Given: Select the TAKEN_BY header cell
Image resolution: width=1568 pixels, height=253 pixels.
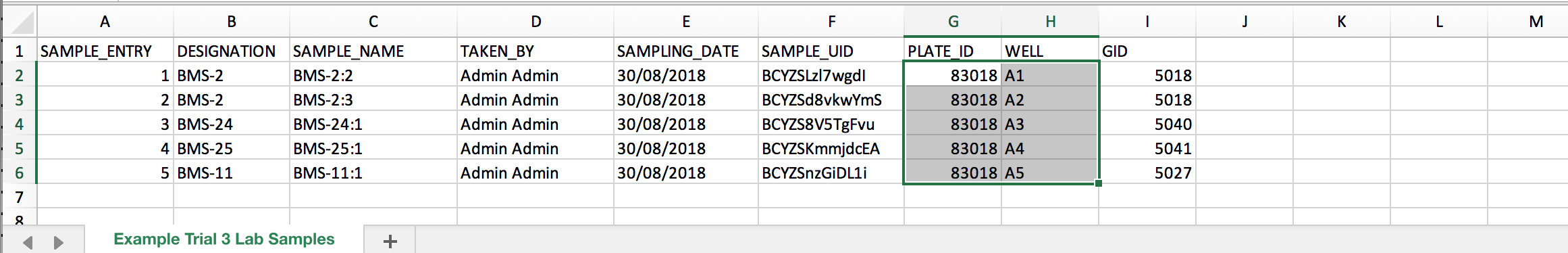Looking at the screenshot, I should [535, 51].
